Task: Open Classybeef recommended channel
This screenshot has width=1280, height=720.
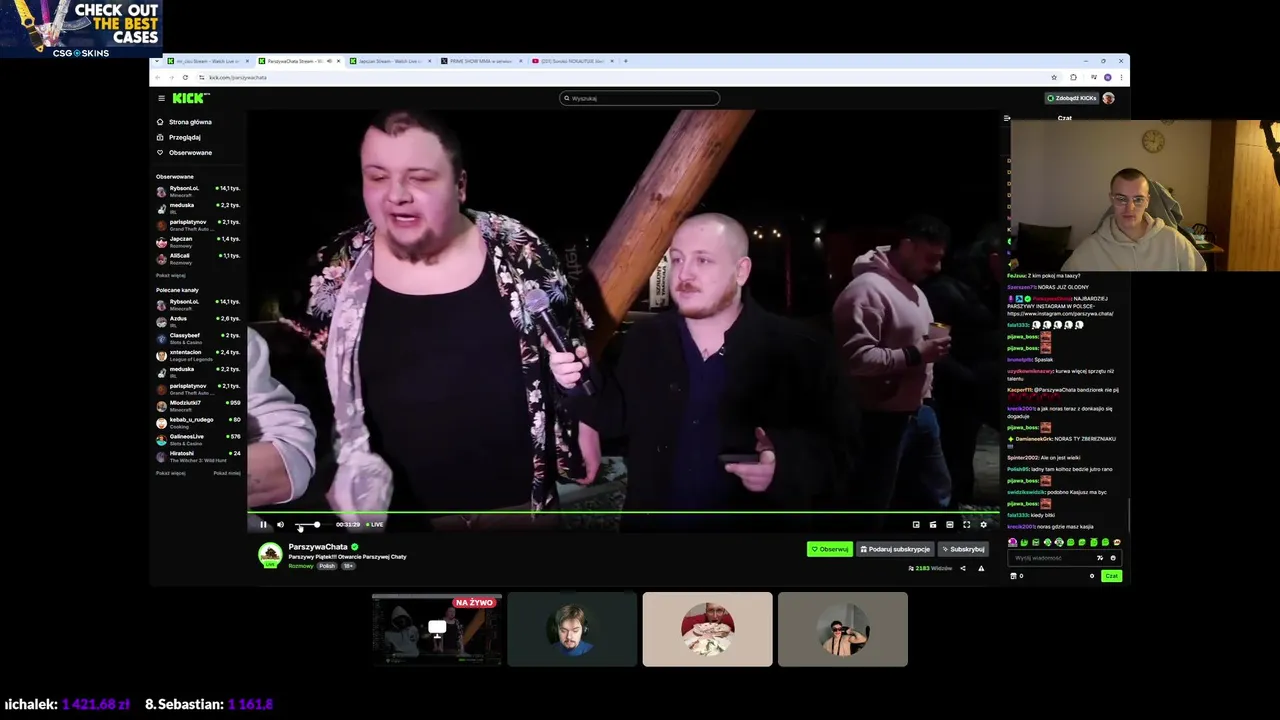Action: (x=198, y=337)
